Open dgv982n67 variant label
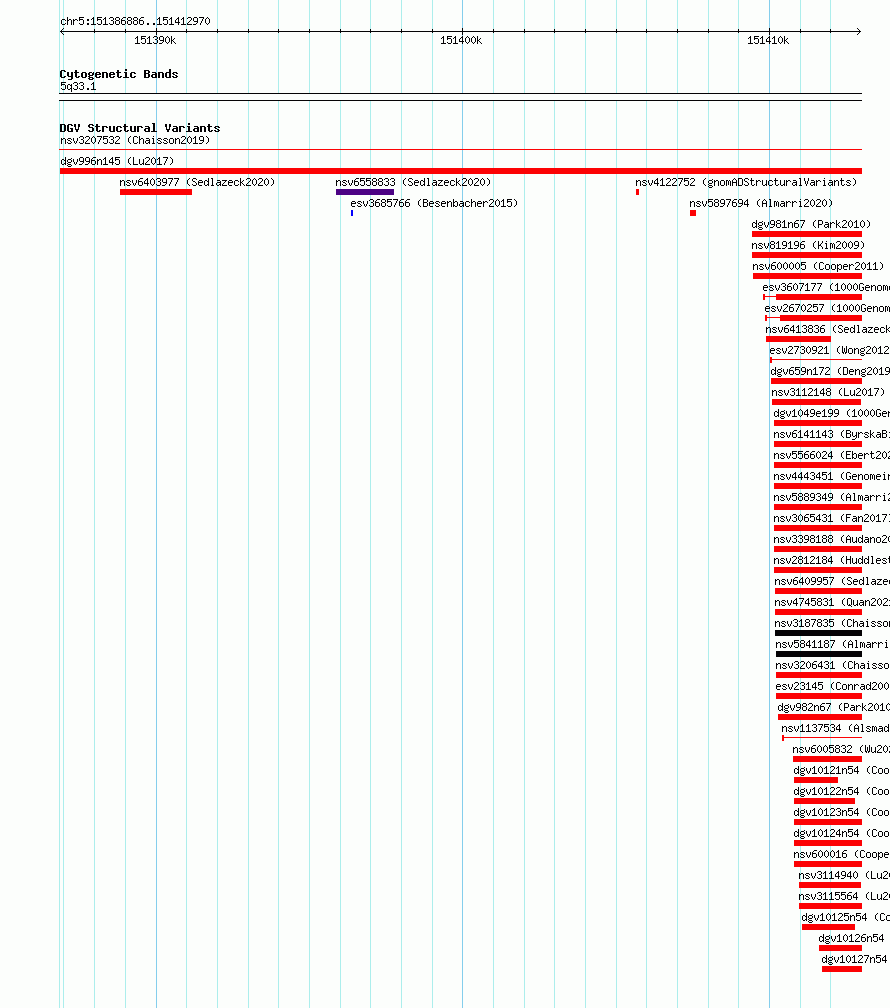 pos(833,708)
